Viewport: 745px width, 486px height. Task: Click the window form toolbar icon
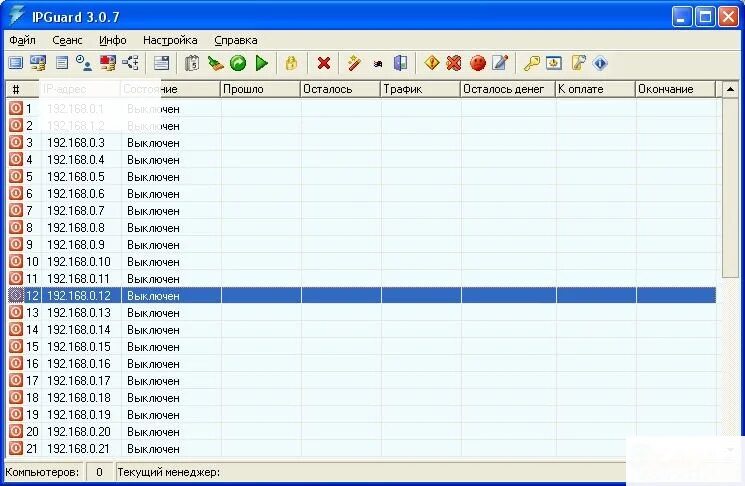click(162, 63)
